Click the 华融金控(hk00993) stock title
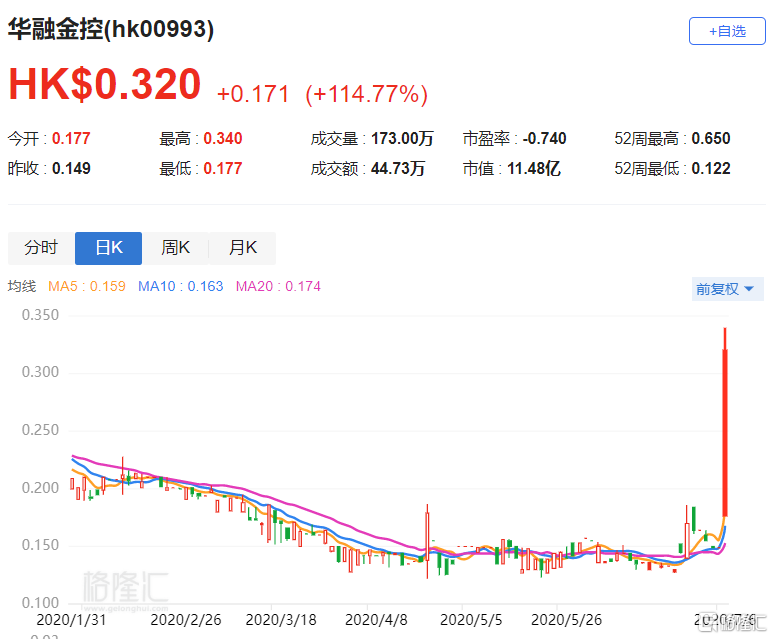The height and width of the screenshot is (639, 773). tap(111, 30)
